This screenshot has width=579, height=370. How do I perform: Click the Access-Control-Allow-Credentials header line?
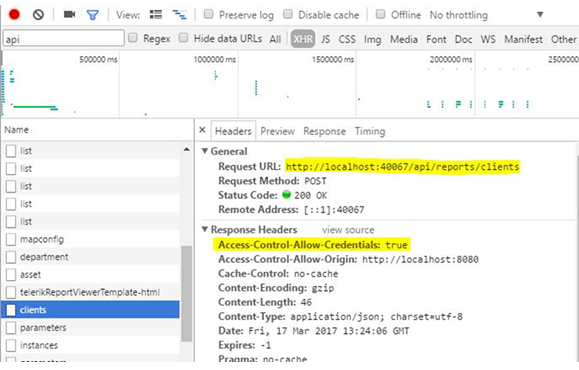click(312, 244)
